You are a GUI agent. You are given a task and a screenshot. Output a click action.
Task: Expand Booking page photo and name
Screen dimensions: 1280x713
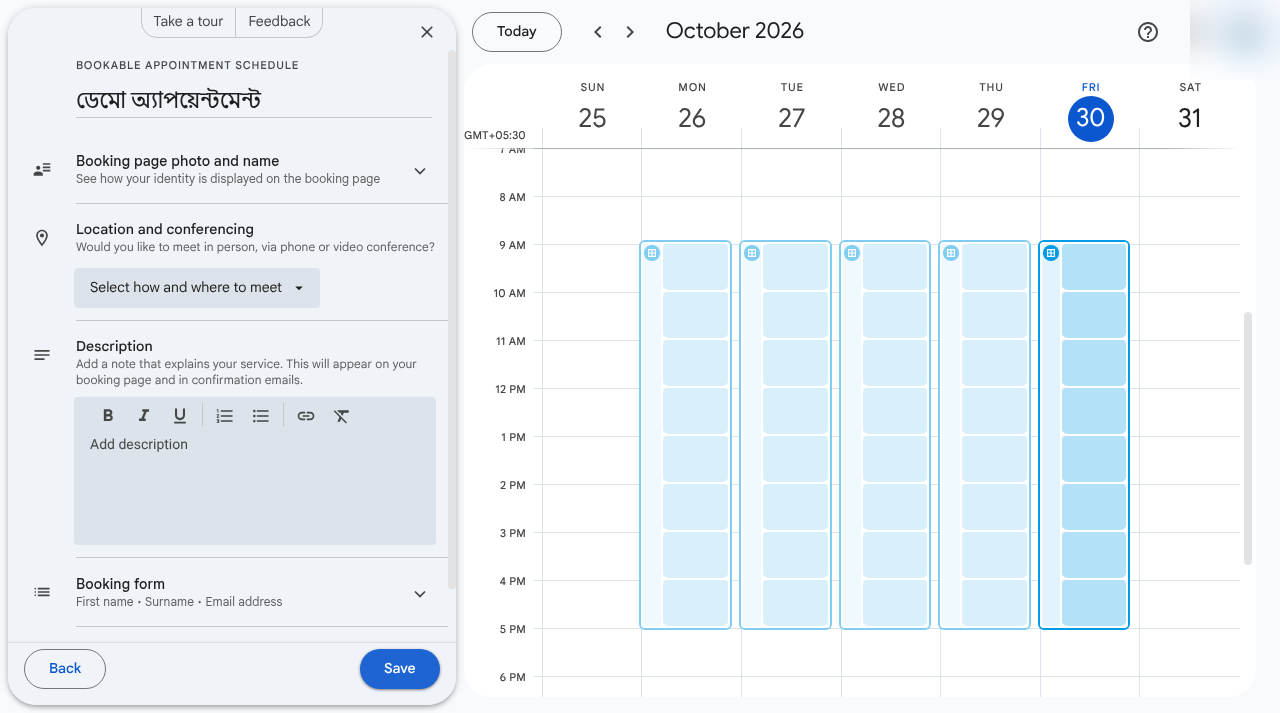pos(420,171)
